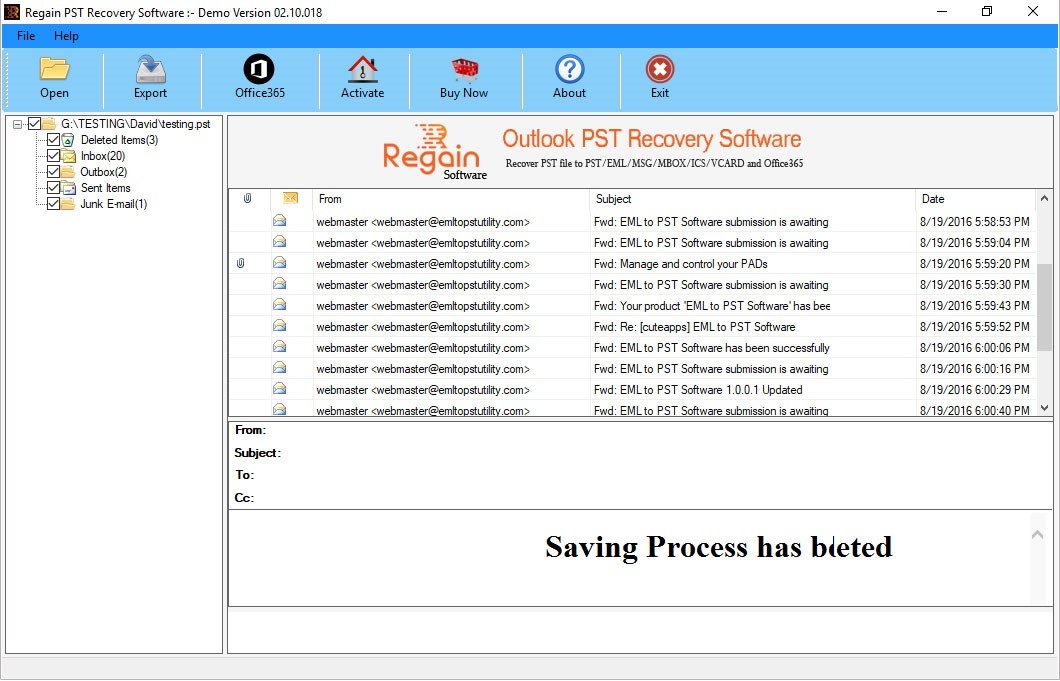Open a PST file with Open icon

coord(54,69)
